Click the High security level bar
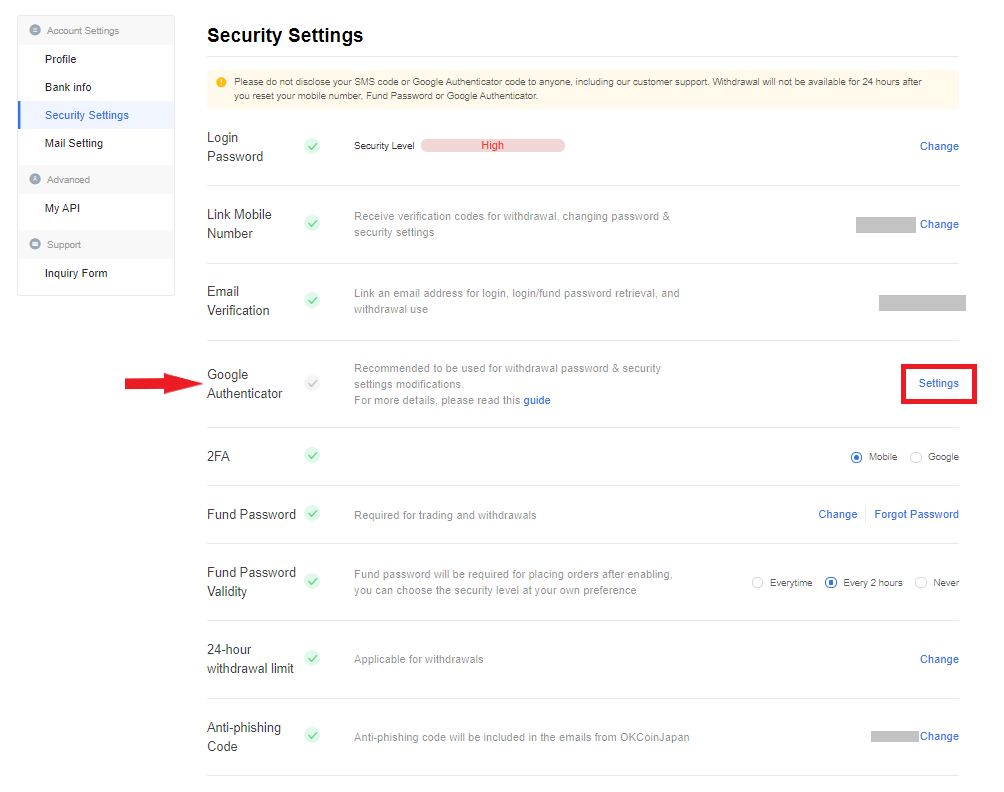The width and height of the screenshot is (1004, 792). pos(492,146)
